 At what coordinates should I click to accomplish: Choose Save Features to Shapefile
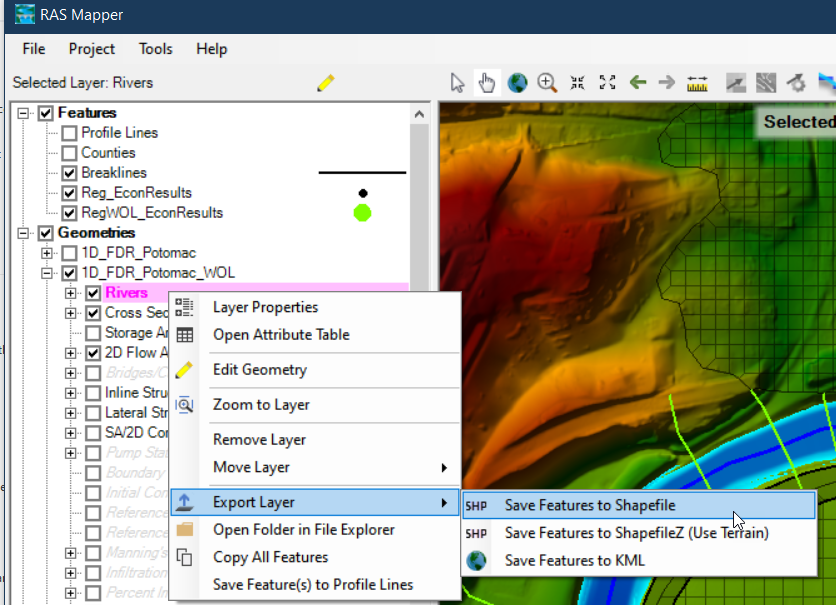(x=590, y=506)
